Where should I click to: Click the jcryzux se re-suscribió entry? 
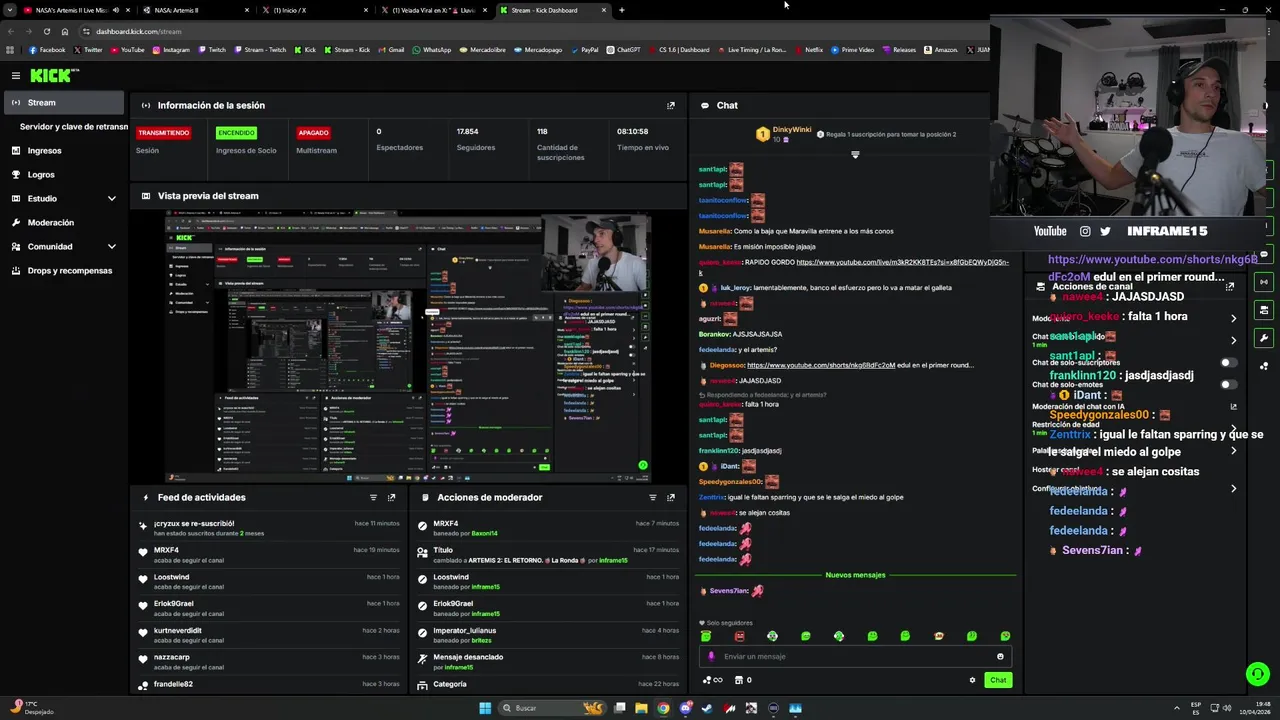pos(269,528)
